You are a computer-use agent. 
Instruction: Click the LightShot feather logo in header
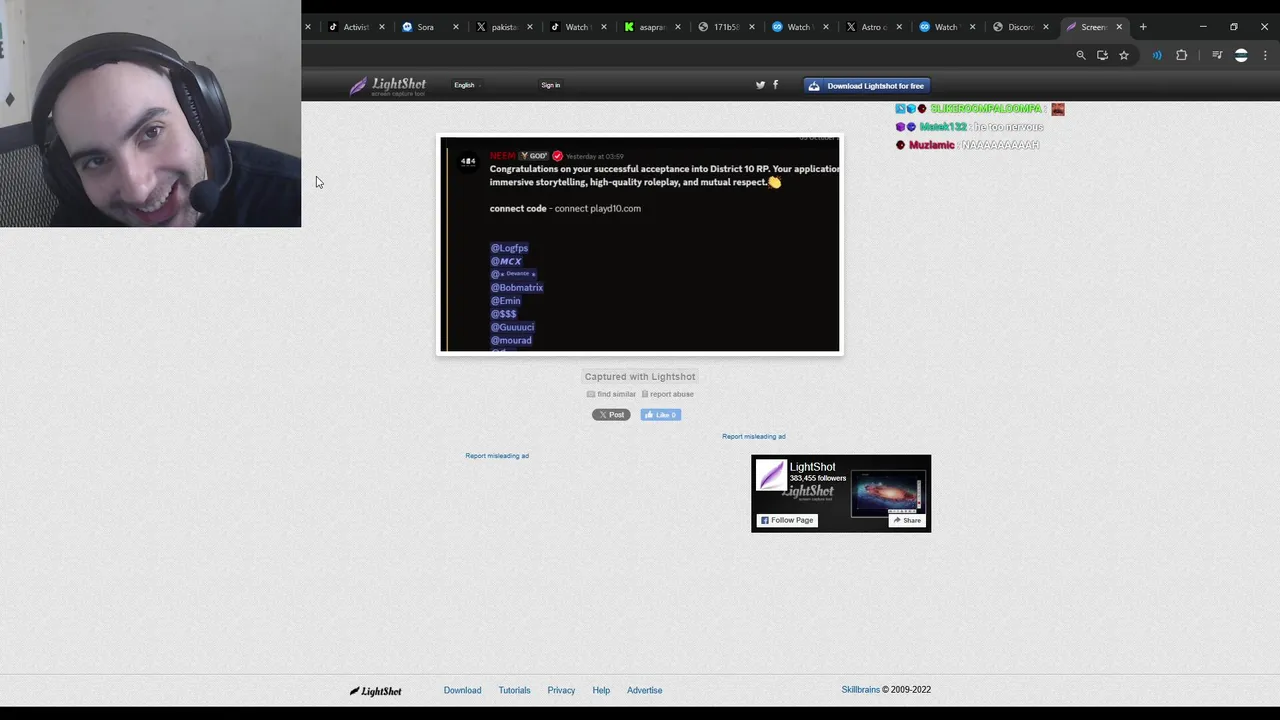(x=387, y=86)
